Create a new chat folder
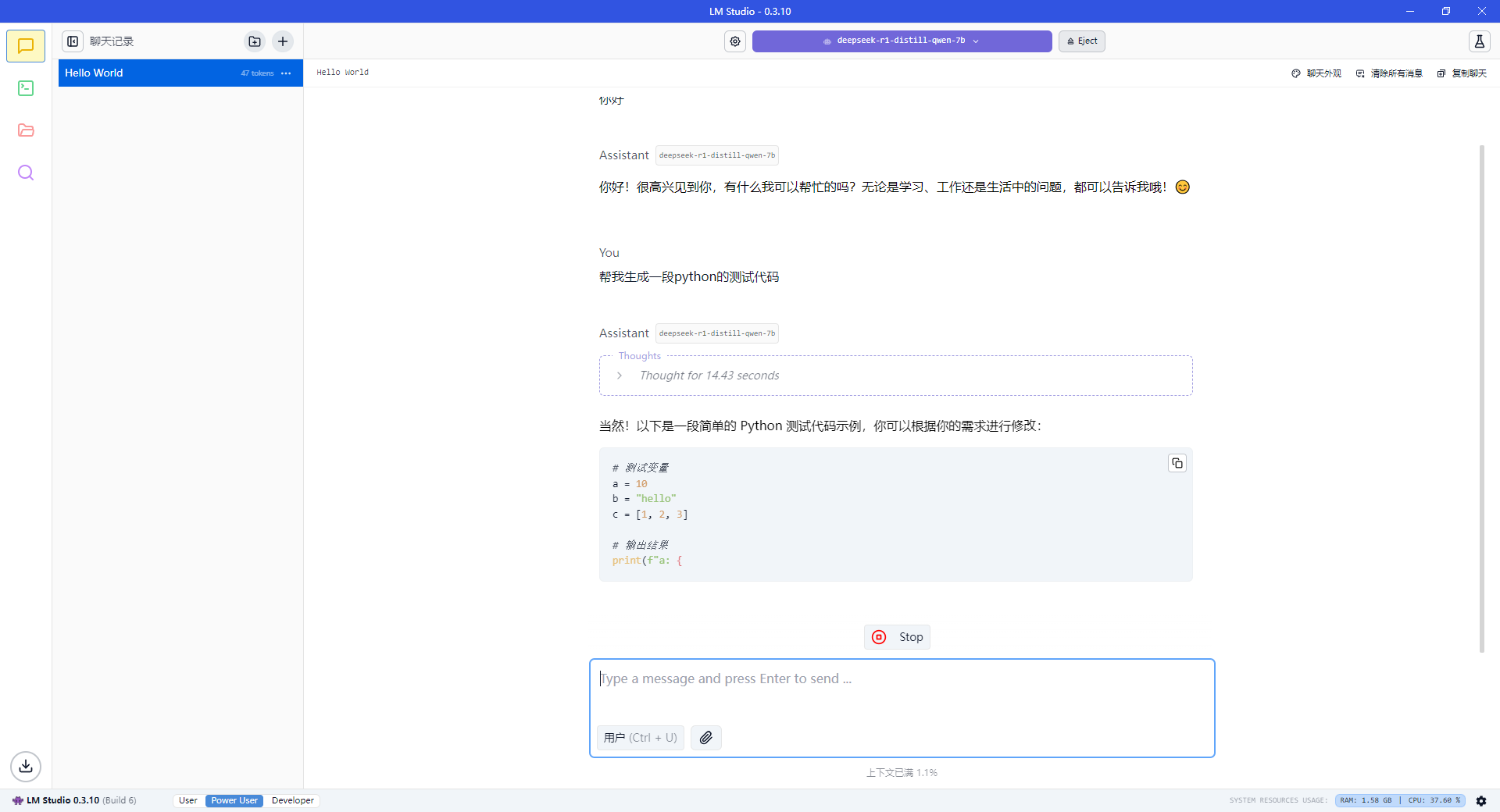This screenshot has width=1500, height=812. tap(255, 41)
